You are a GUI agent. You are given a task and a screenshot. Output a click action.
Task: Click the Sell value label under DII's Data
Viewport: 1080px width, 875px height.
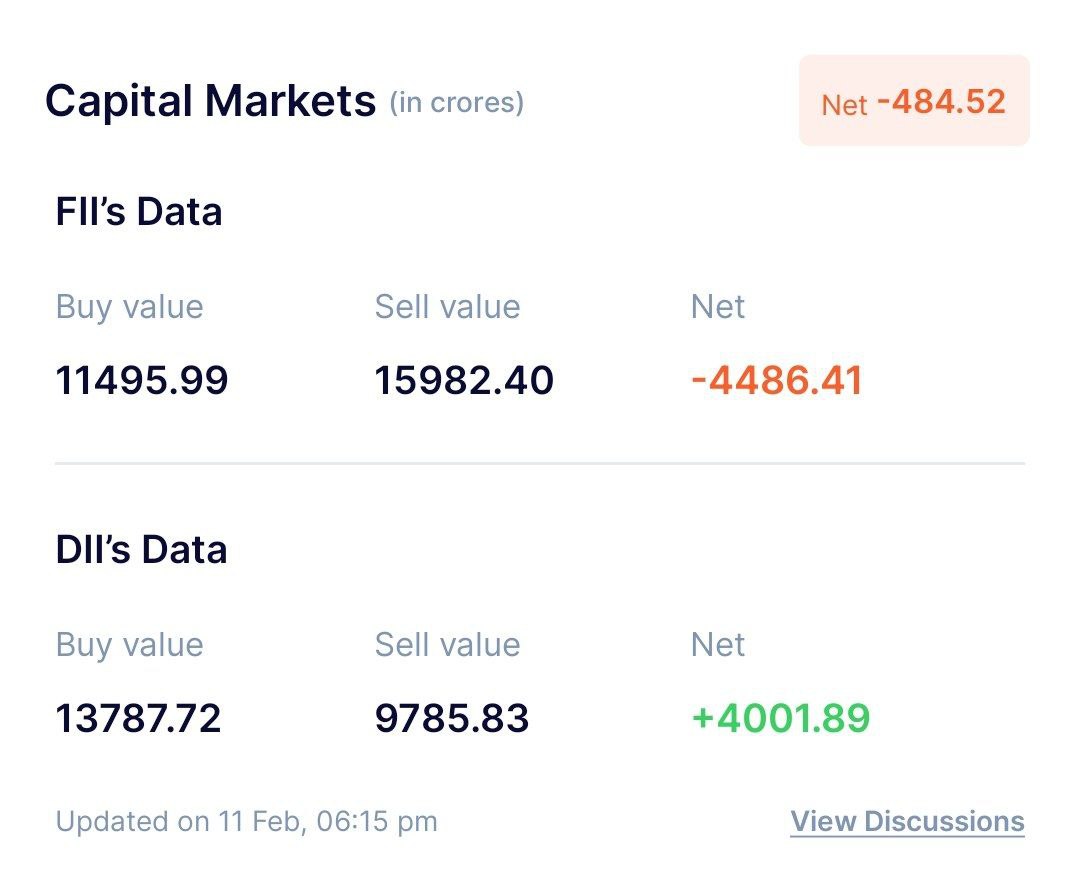tap(447, 644)
